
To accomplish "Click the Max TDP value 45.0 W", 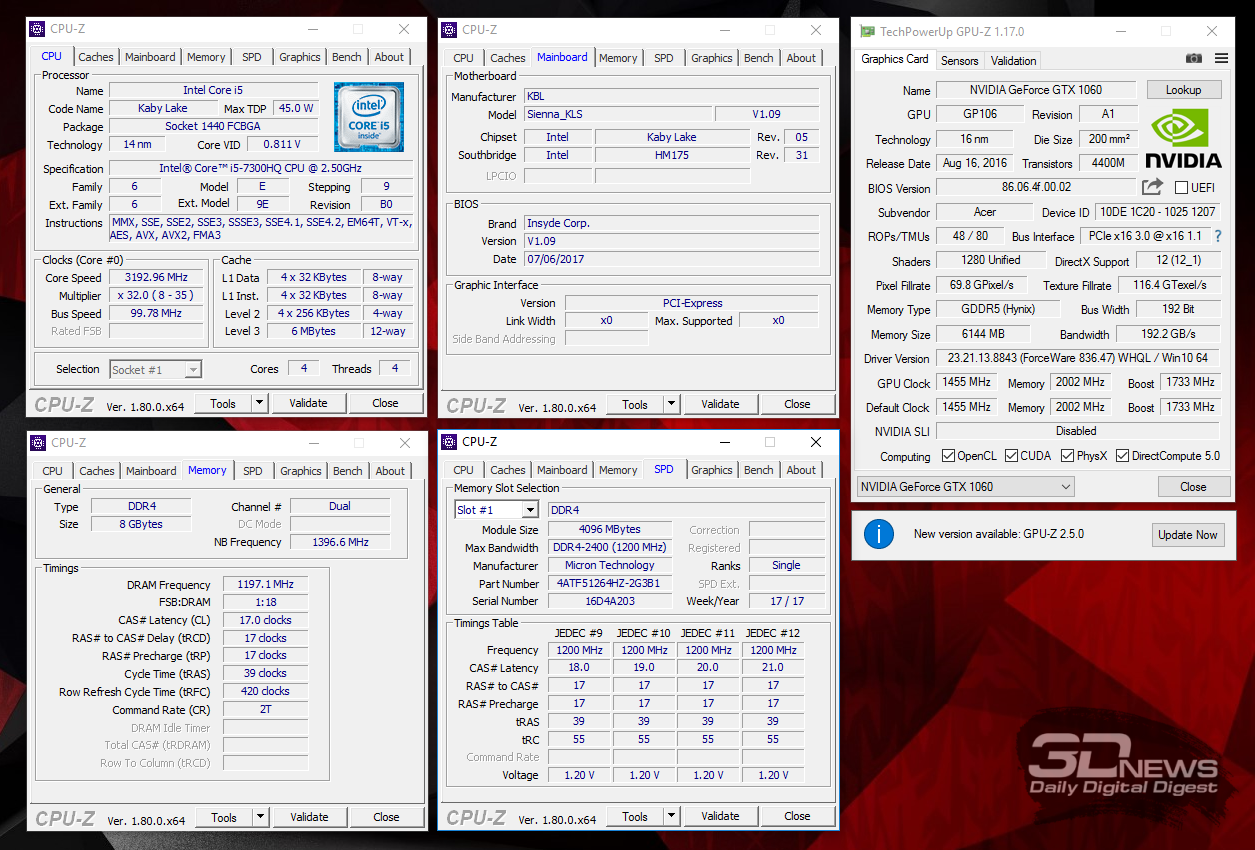I will tap(295, 108).
